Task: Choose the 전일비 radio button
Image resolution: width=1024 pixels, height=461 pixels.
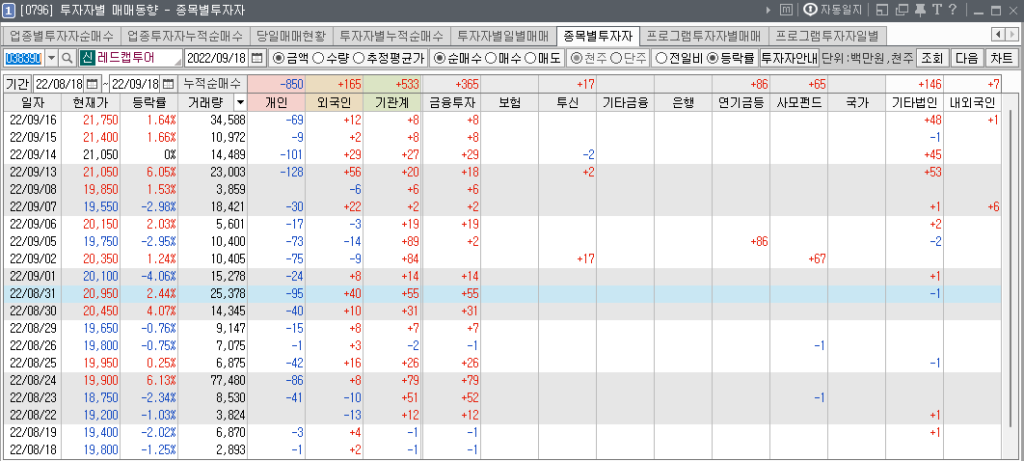Action: pos(661,58)
